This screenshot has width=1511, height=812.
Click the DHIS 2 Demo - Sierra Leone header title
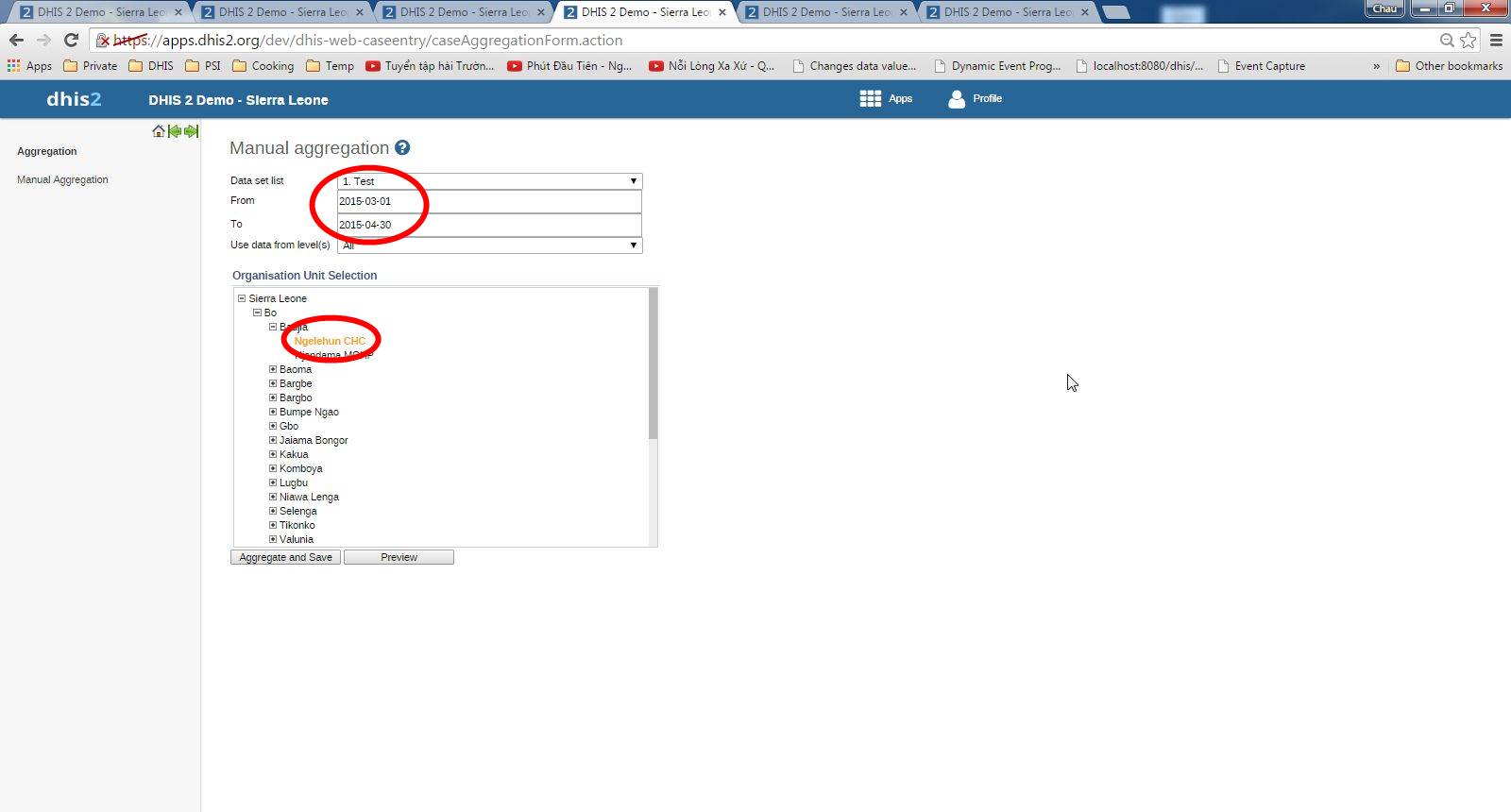238,100
